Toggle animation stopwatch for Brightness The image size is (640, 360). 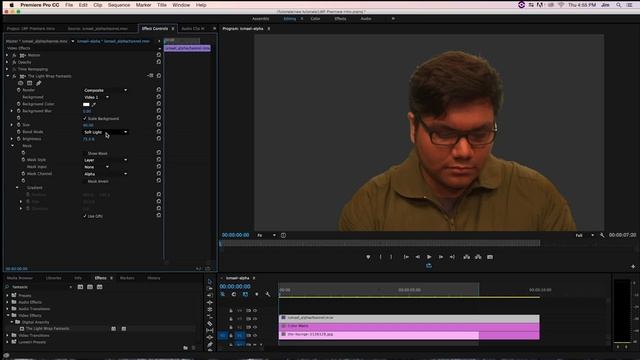pos(18,139)
